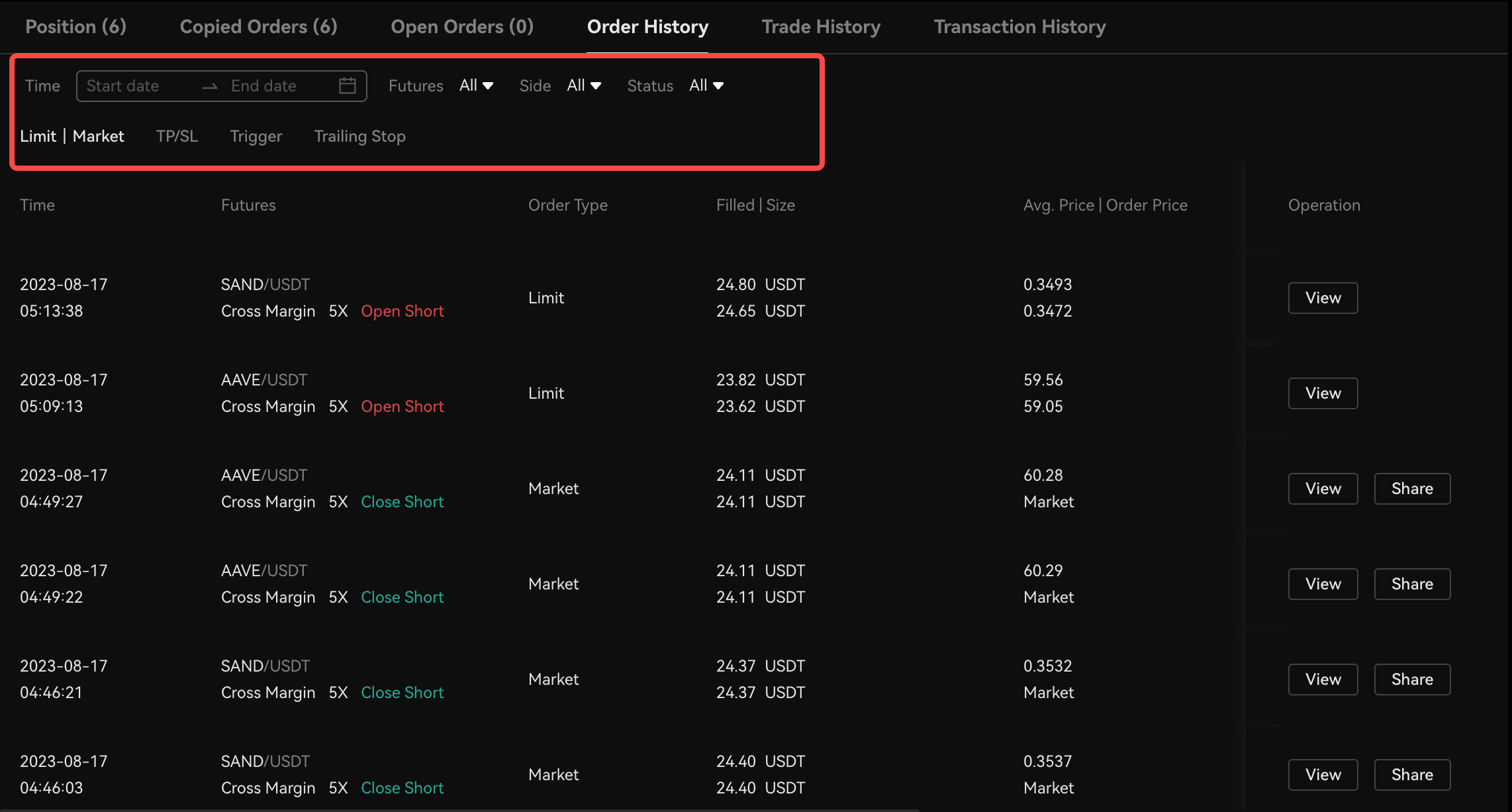This screenshot has height=812, width=1512.
Task: Open the Open Orders (0) tab
Action: tap(462, 26)
